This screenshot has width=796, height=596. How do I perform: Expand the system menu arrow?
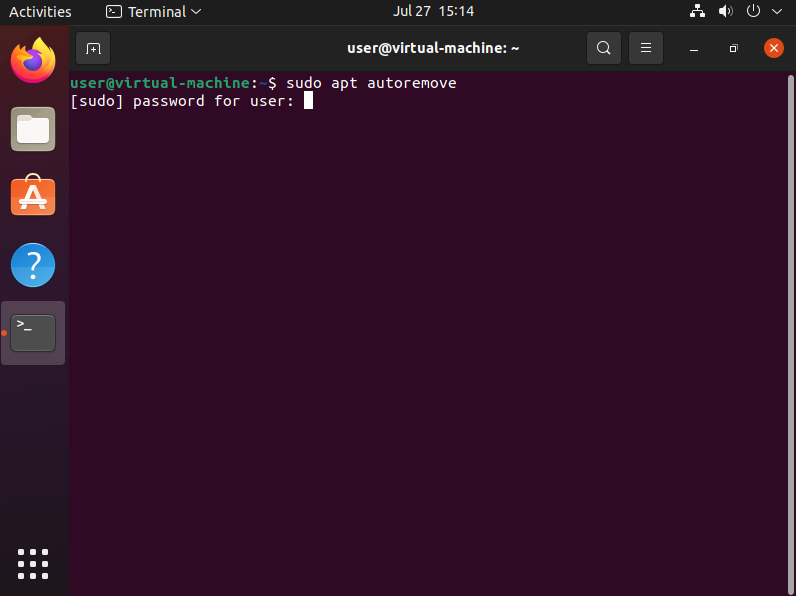click(776, 12)
